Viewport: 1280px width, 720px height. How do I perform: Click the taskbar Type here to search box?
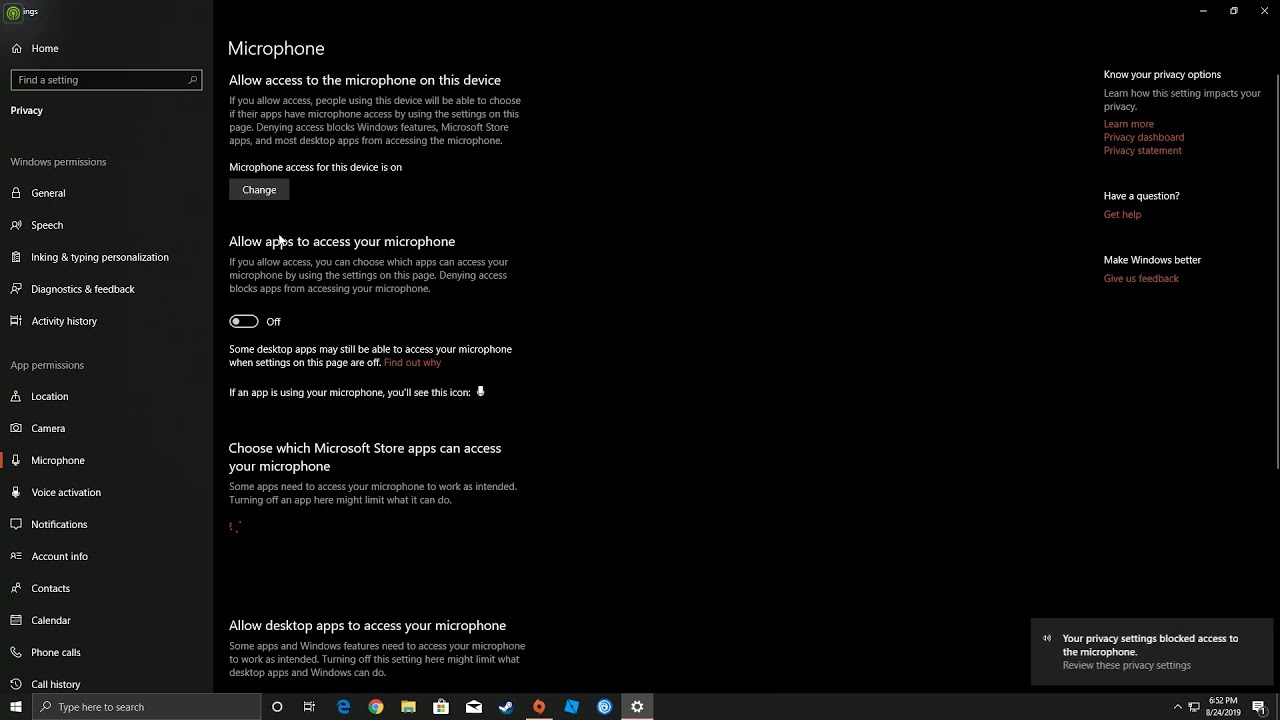tap(146, 707)
